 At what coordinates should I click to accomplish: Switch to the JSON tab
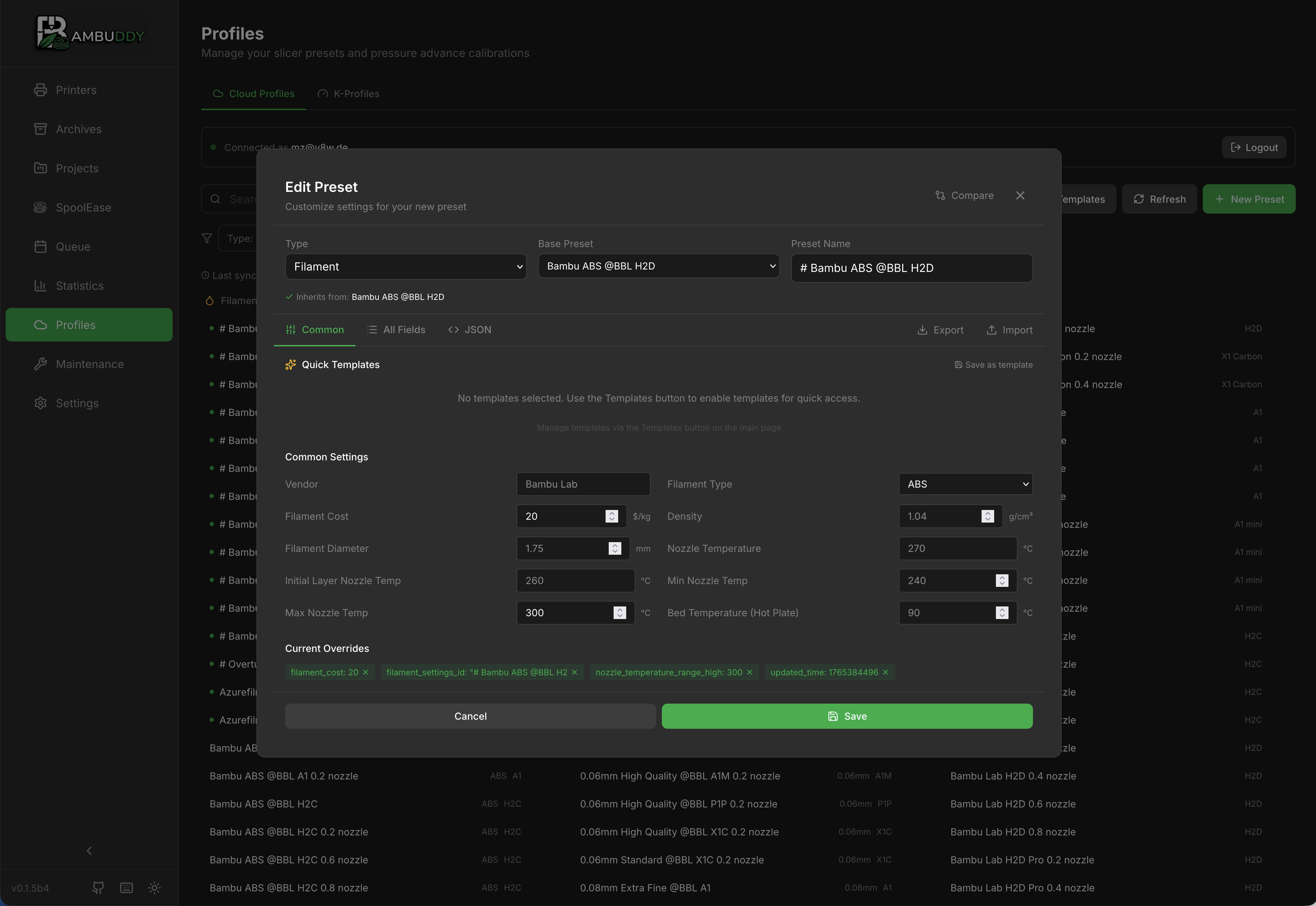point(470,330)
